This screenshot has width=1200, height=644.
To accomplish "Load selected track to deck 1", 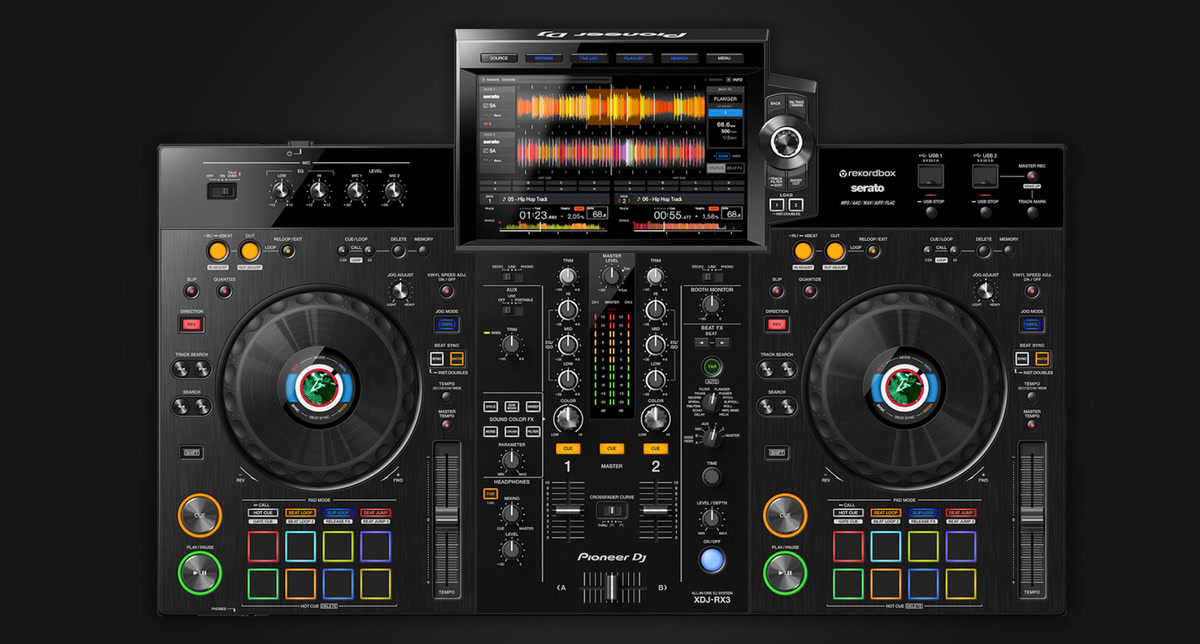I will click(775, 205).
